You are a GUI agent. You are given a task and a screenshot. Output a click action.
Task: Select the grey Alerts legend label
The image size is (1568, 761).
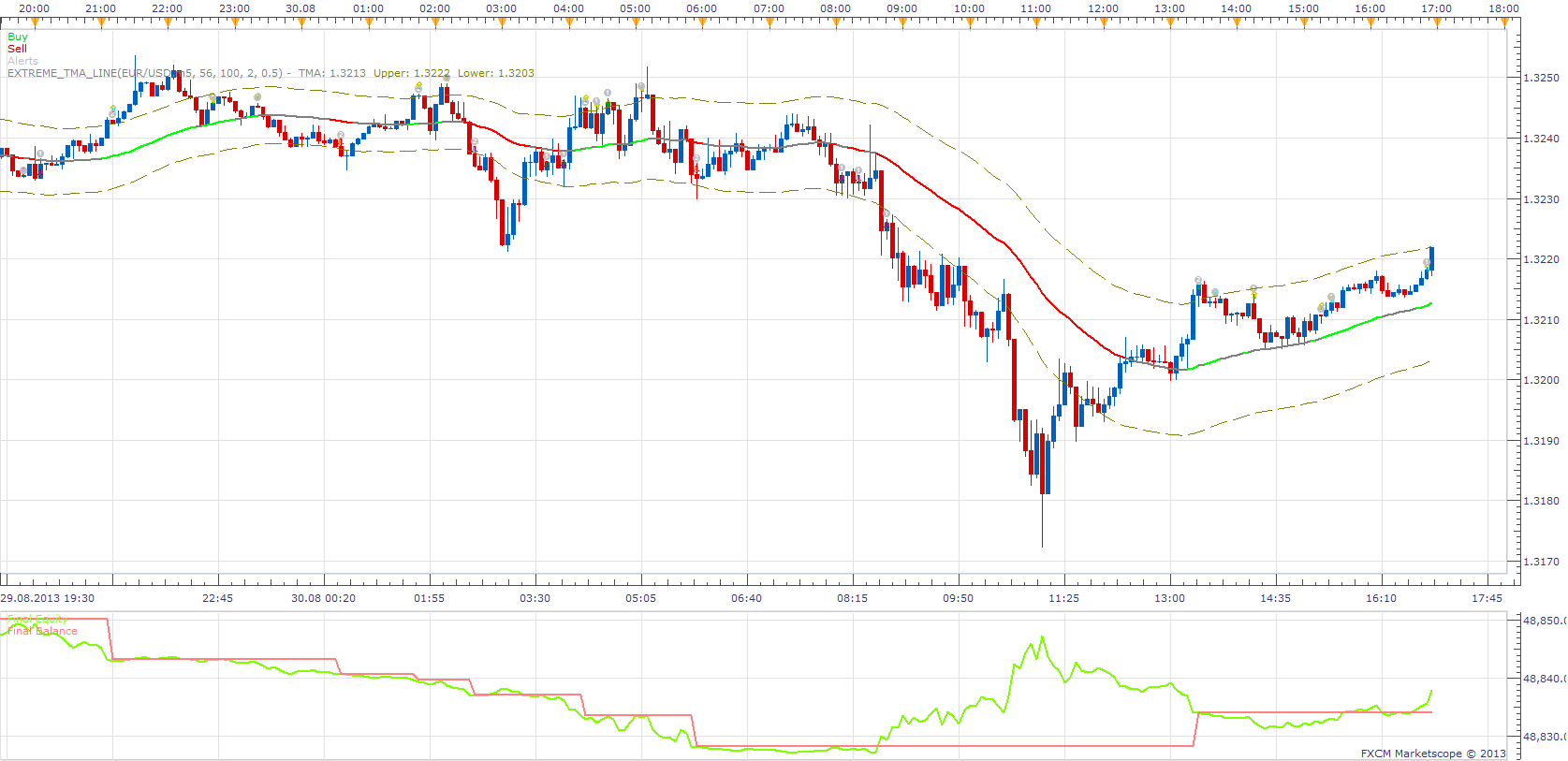coord(22,61)
